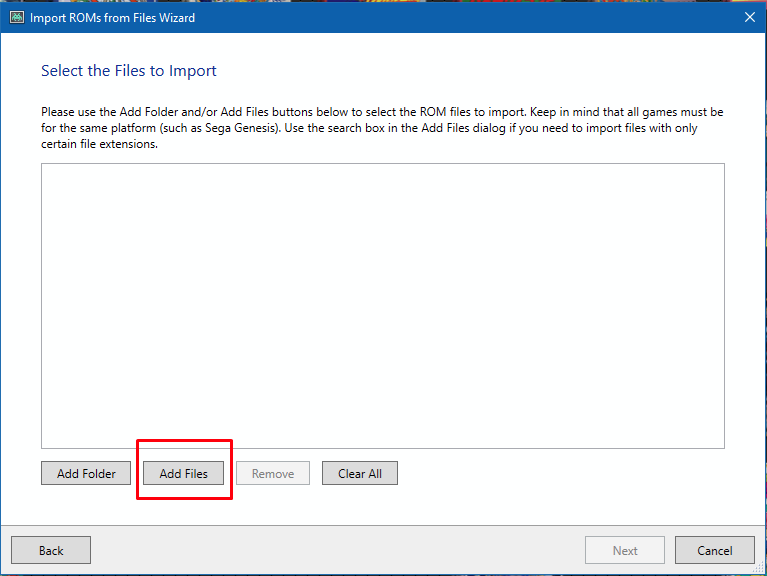Choose Add Files to pick ROMs
The width and height of the screenshot is (767, 576).
(x=183, y=473)
